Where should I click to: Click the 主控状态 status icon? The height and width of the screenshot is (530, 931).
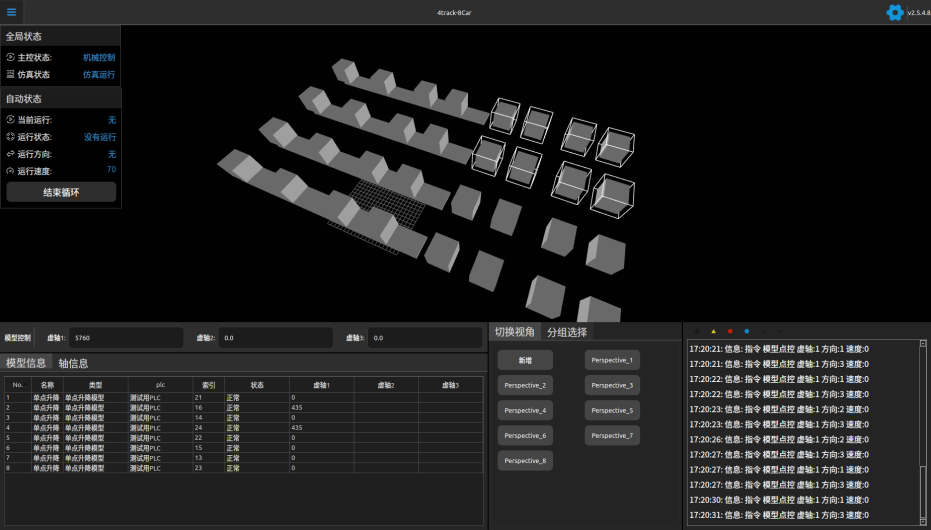[x=11, y=58]
